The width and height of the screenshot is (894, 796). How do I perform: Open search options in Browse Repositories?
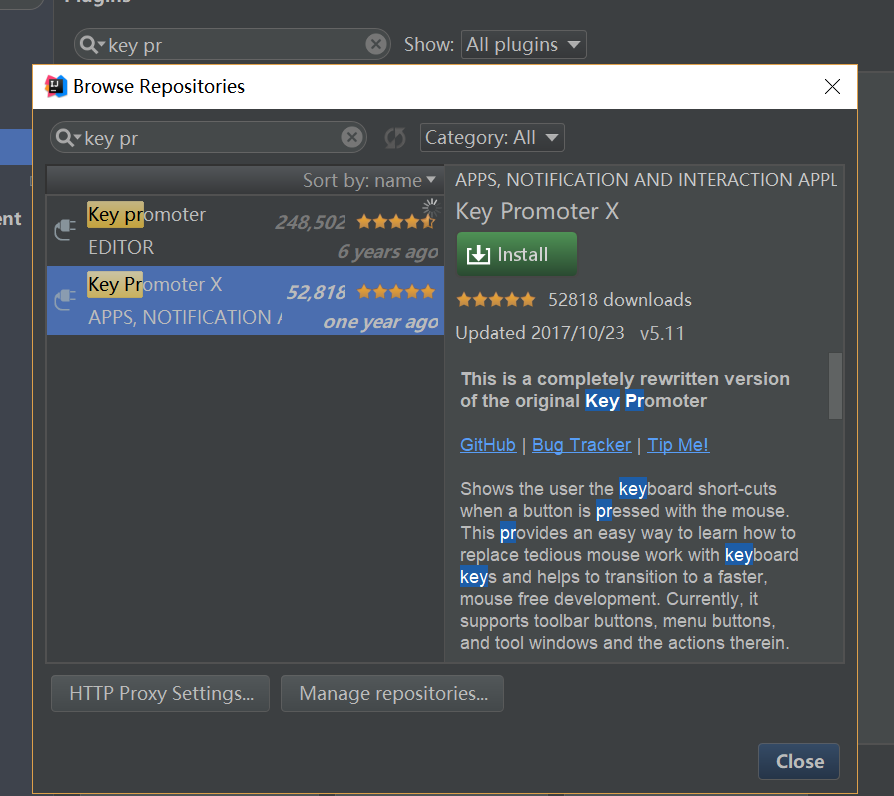pyautogui.click(x=69, y=137)
